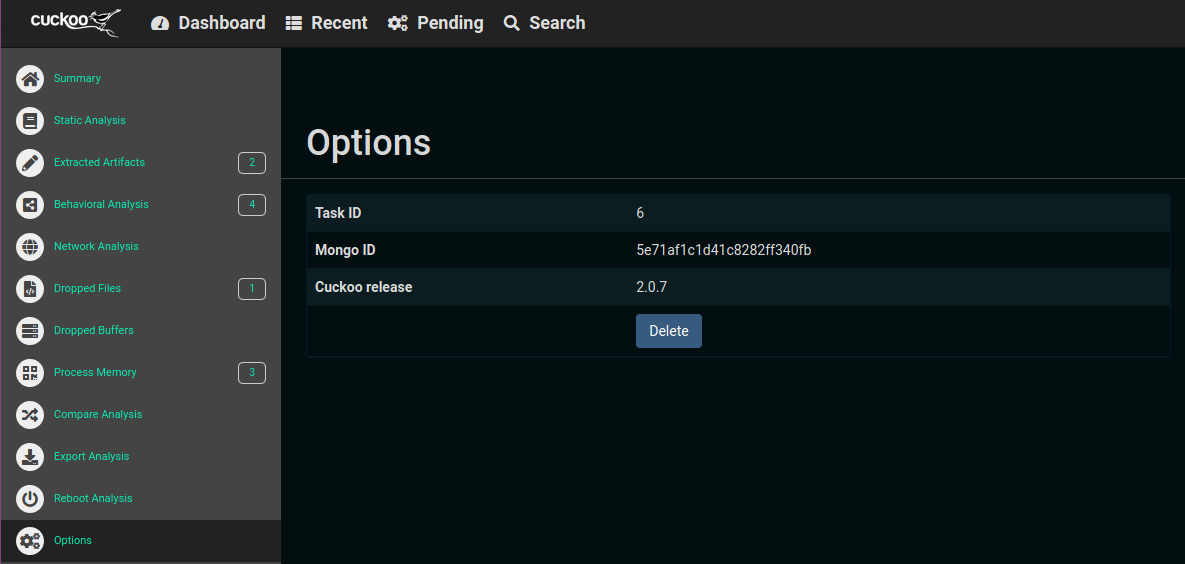Select the Extracted Artifacts pencil icon

click(x=30, y=163)
